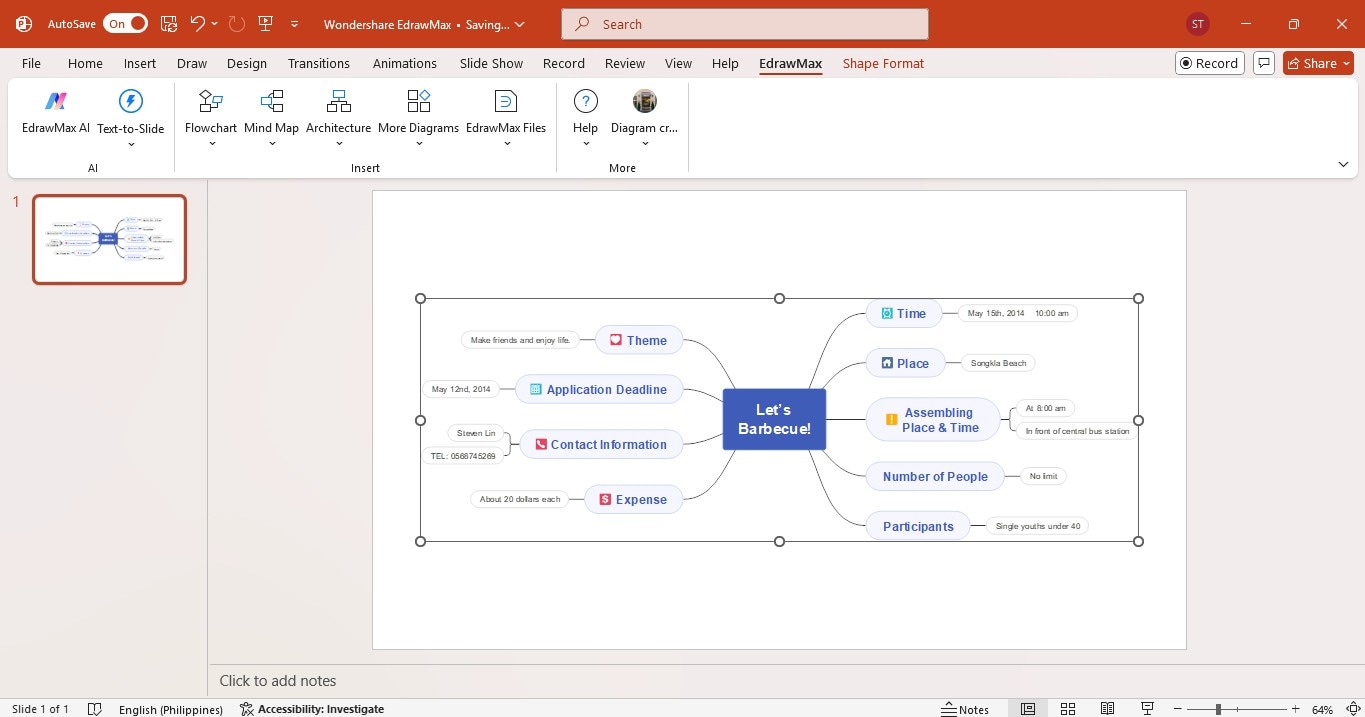Click the Search box

(745, 24)
